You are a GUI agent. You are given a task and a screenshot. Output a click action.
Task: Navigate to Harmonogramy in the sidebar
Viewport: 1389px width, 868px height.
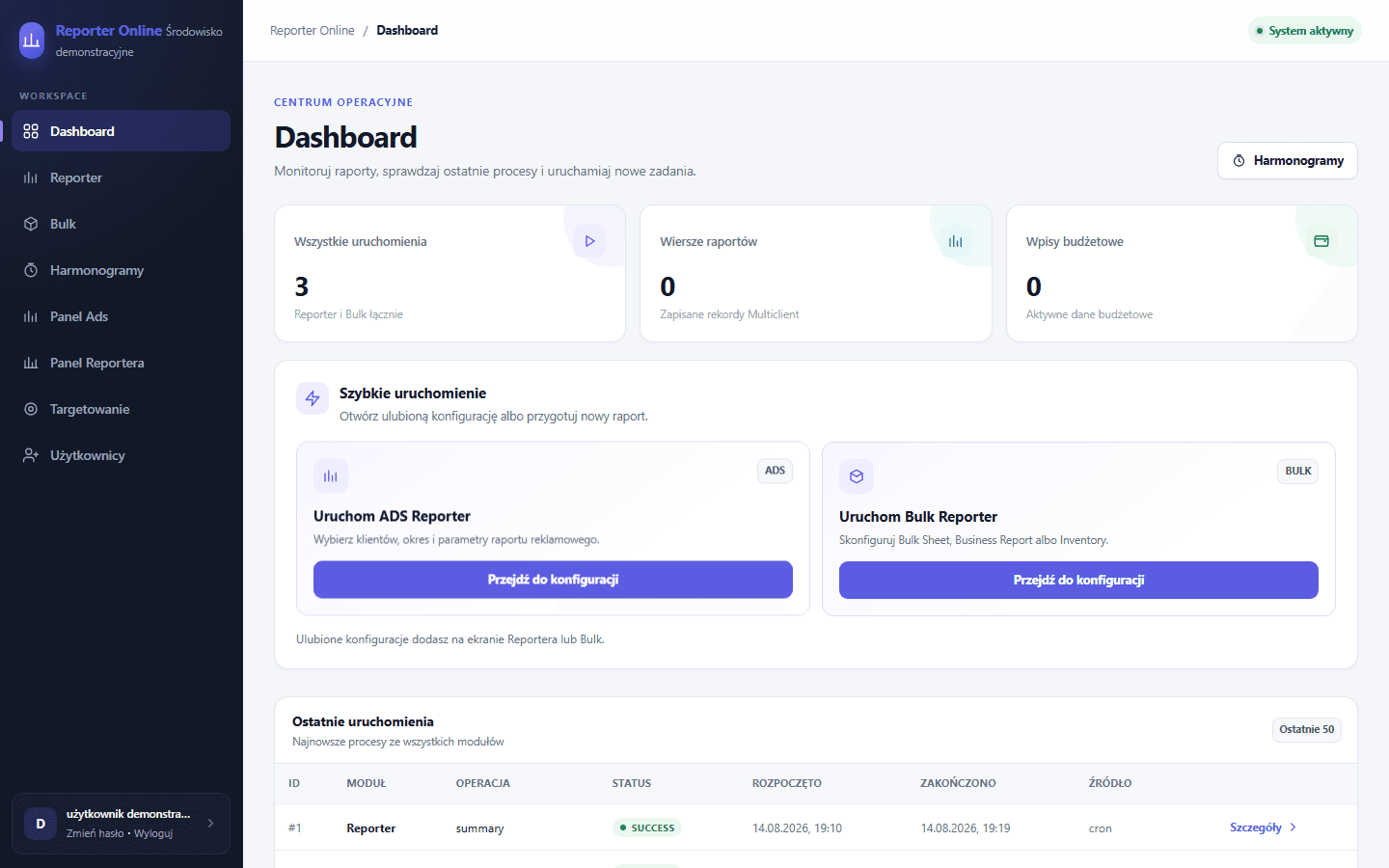121,270
